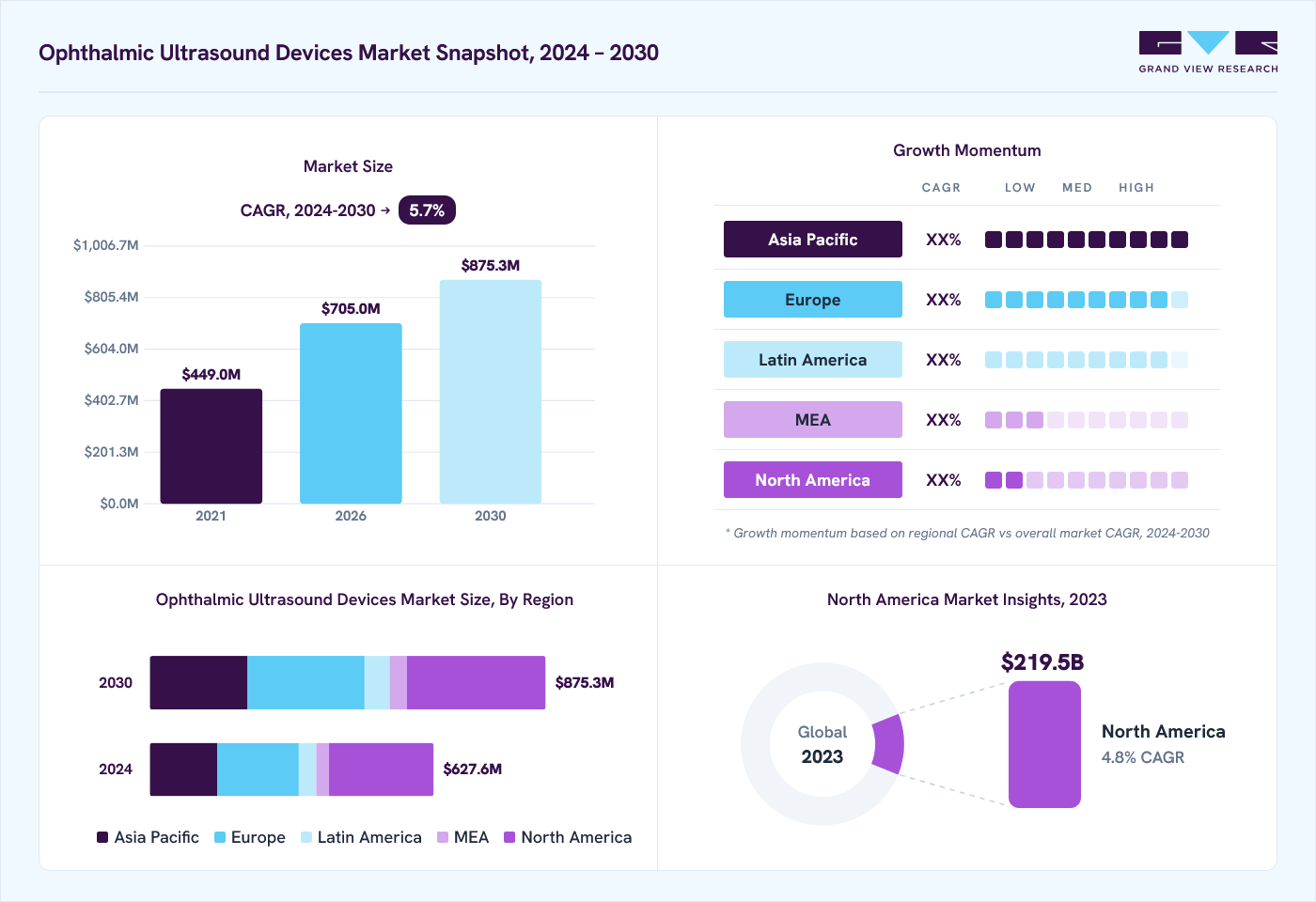Click the Global 2023 donut center label
This screenshot has width=1316, height=902.
822,744
